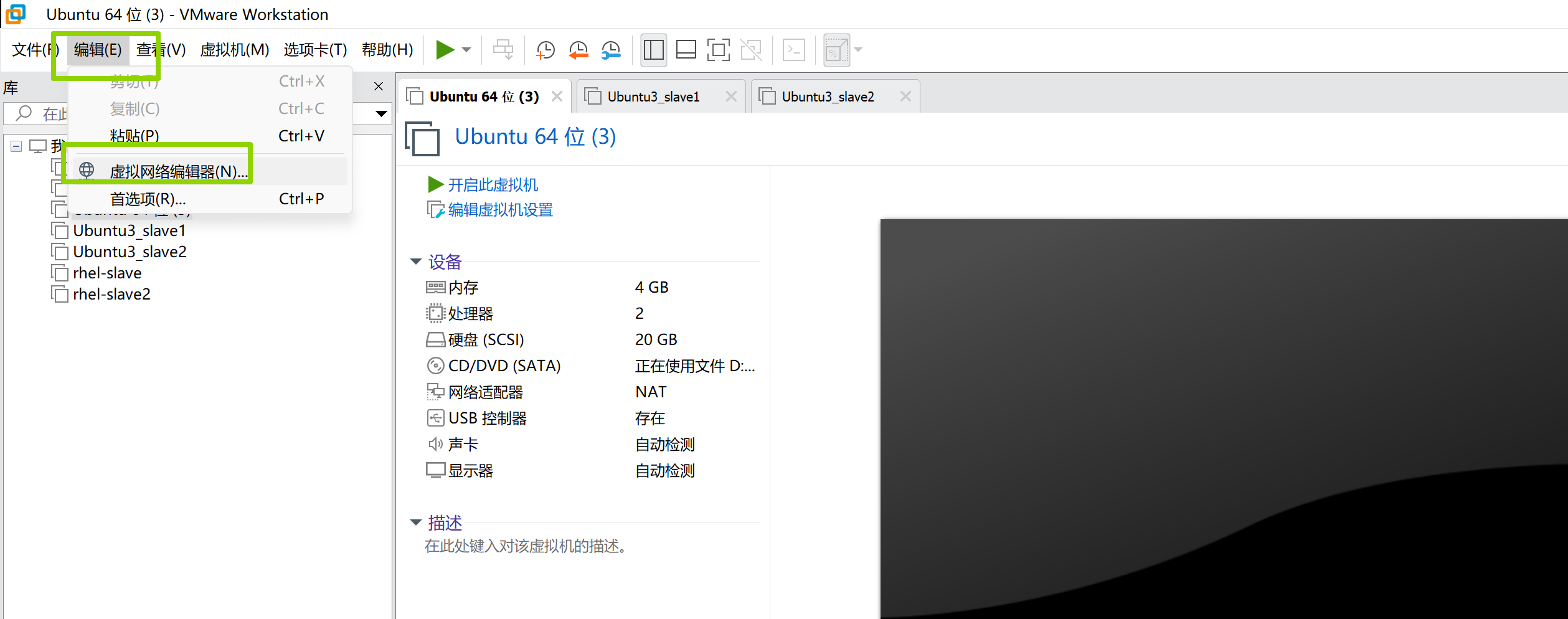The image size is (1568, 619).
Task: Choose 虚拟网络编辑器(N)... from the menu
Action: 209,171
